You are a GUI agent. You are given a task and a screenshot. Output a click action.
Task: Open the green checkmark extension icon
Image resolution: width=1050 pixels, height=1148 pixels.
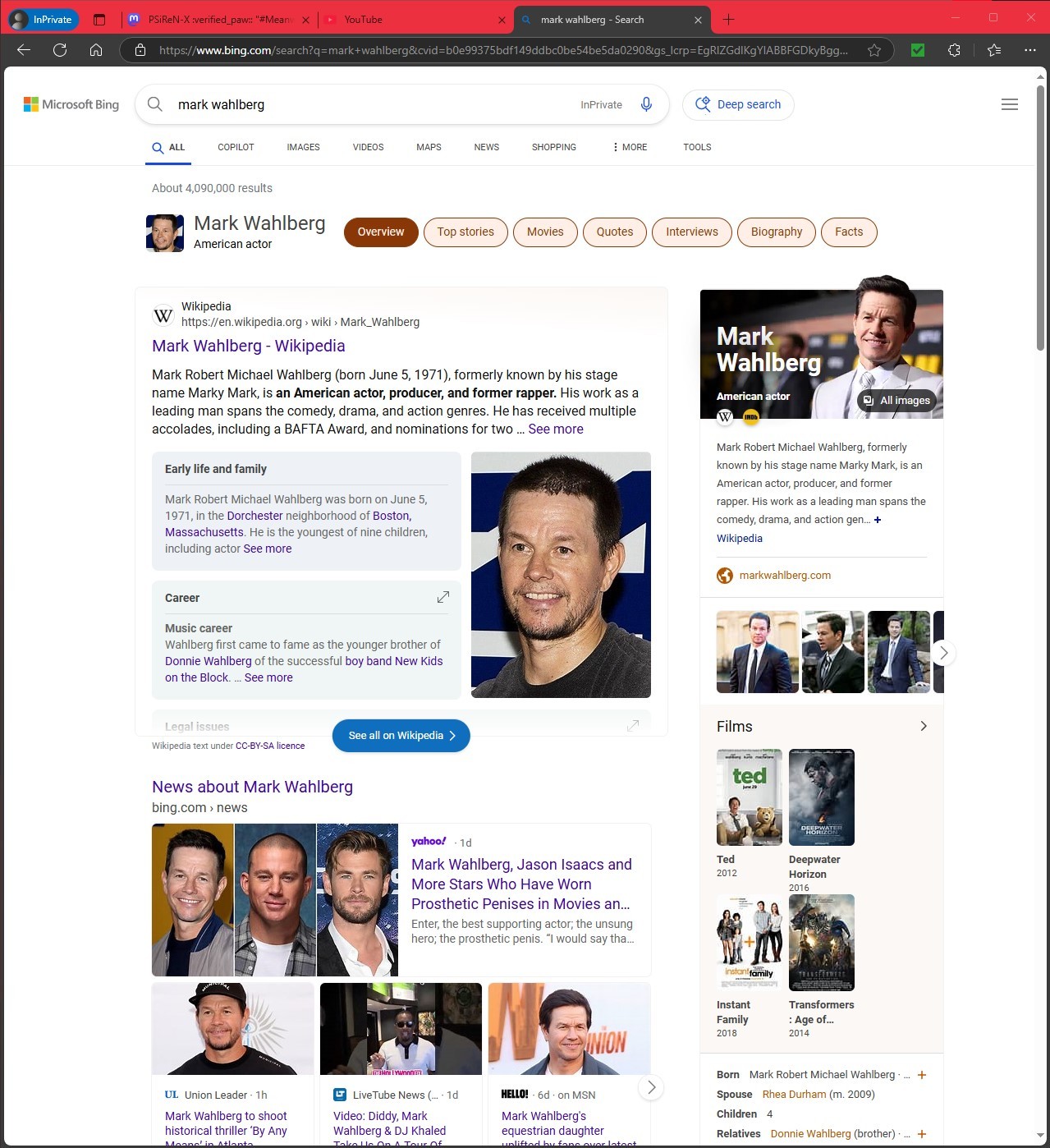pos(918,50)
